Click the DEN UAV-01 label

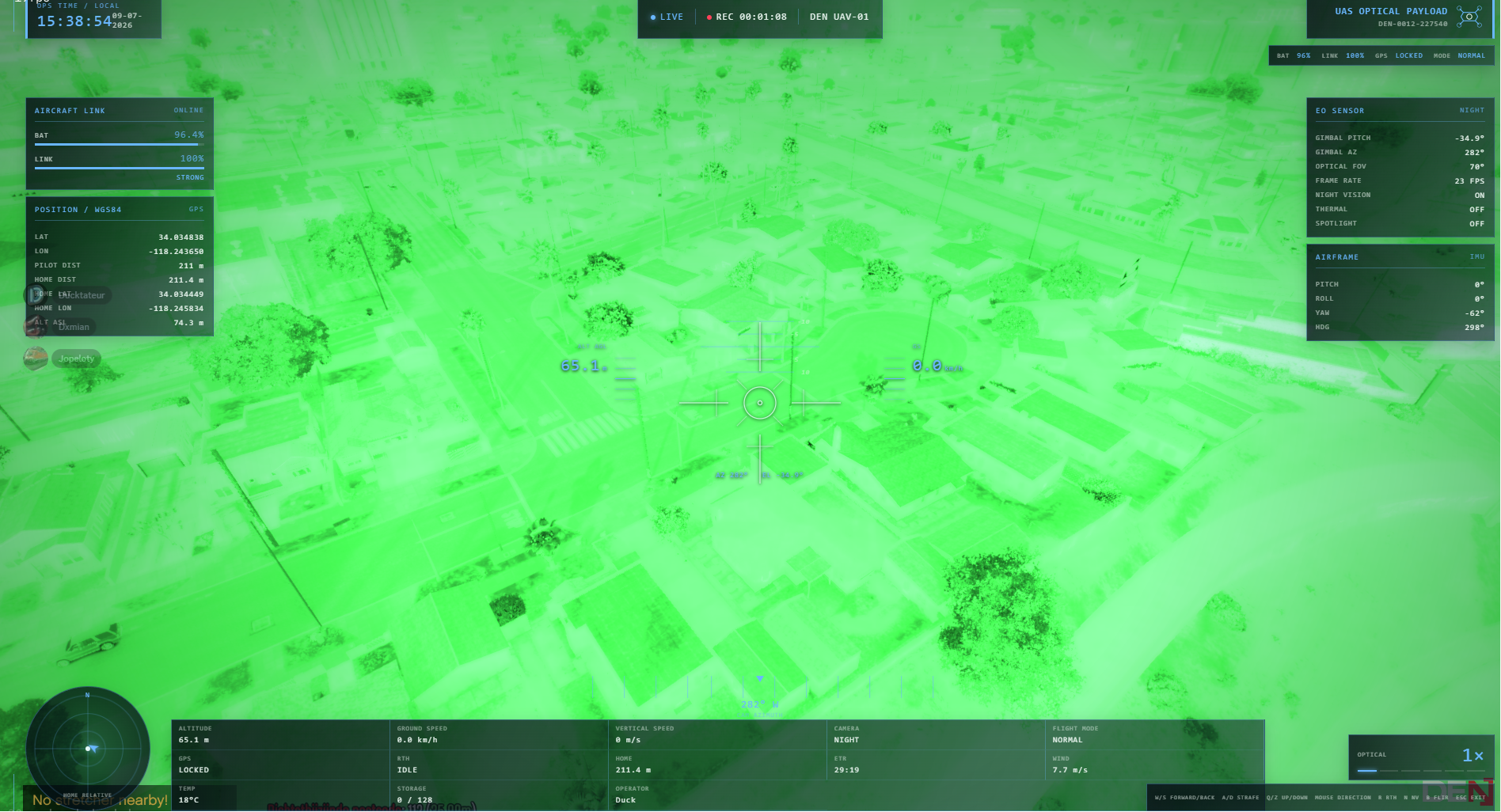[839, 17]
